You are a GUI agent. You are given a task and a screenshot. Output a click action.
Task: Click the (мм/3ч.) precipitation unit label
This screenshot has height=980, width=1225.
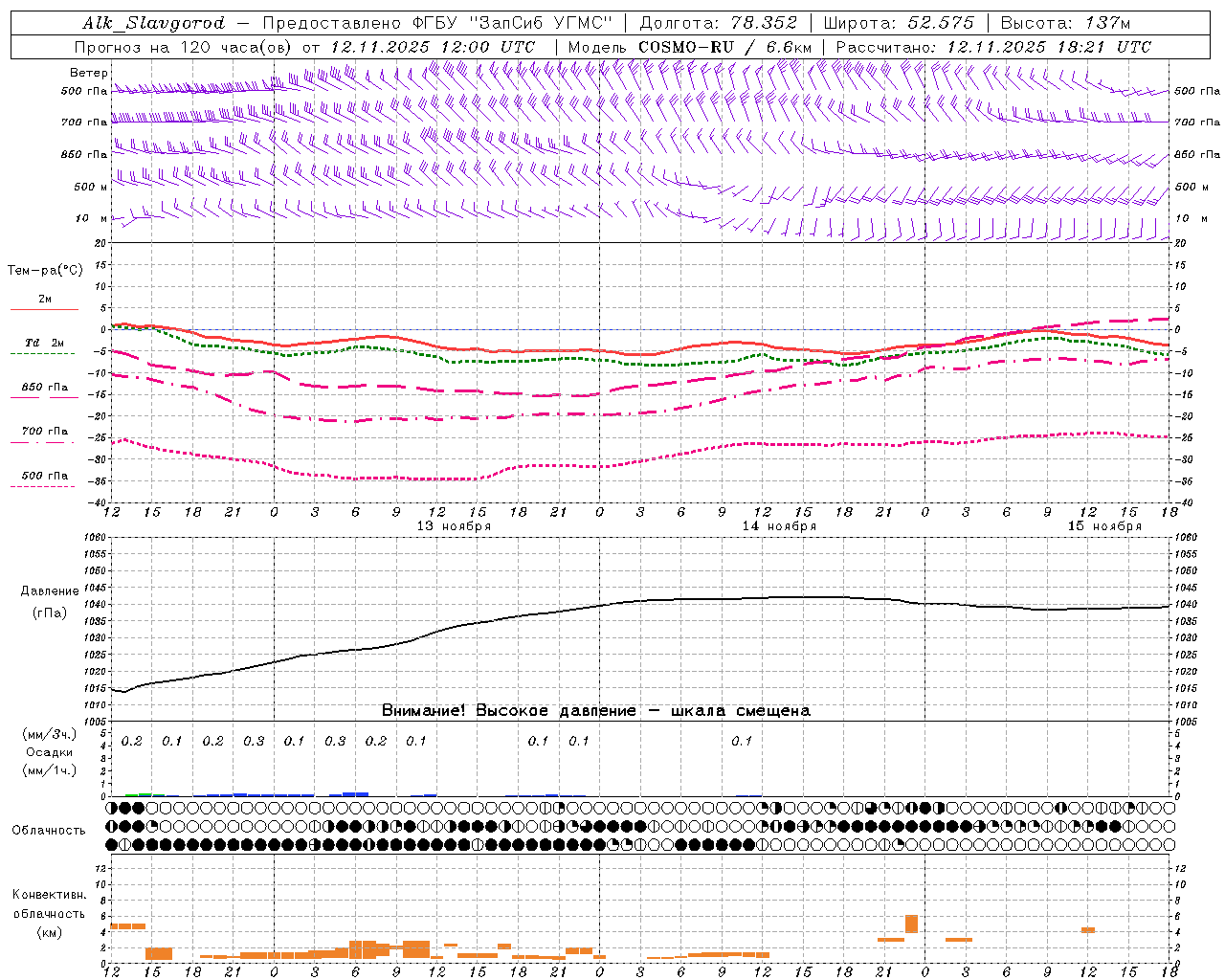[50, 734]
